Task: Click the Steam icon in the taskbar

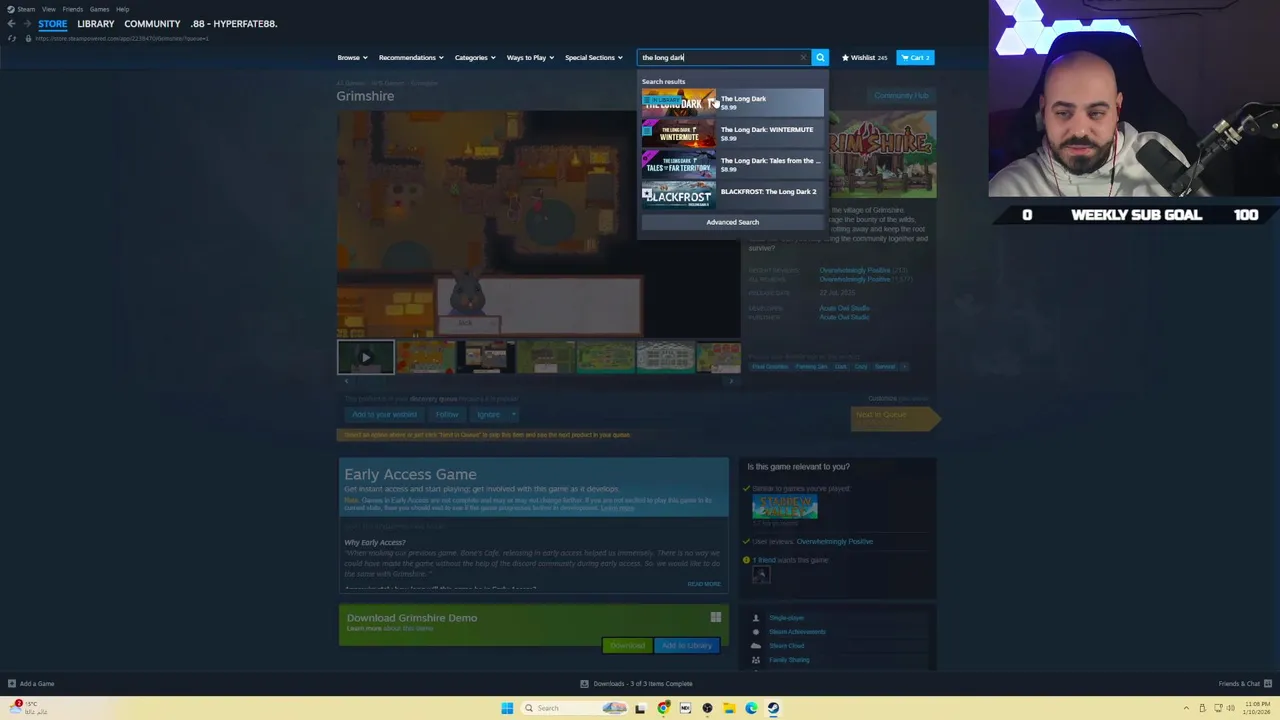Action: coord(773,708)
